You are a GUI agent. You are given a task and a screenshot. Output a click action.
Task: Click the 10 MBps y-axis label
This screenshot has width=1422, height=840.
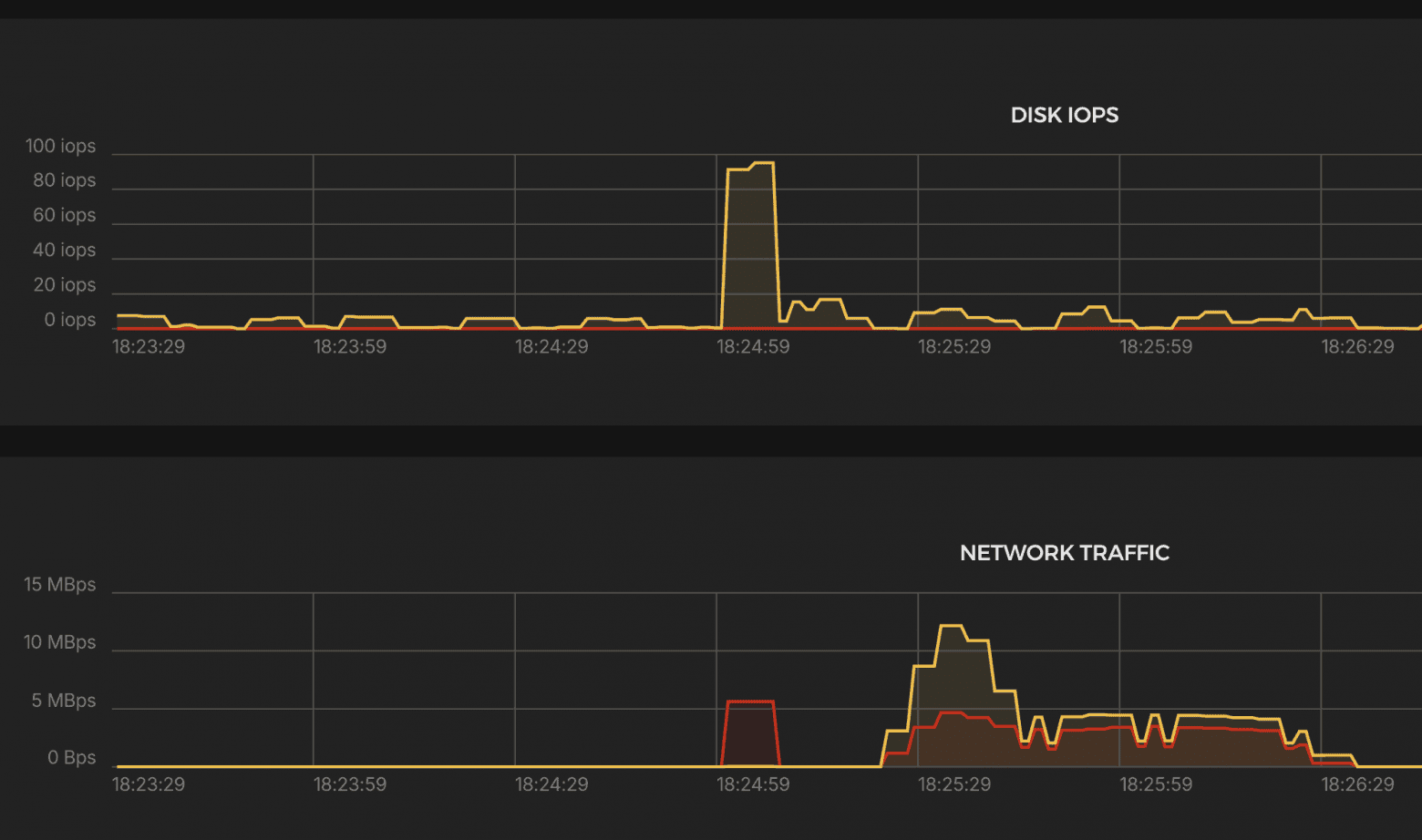tap(59, 642)
